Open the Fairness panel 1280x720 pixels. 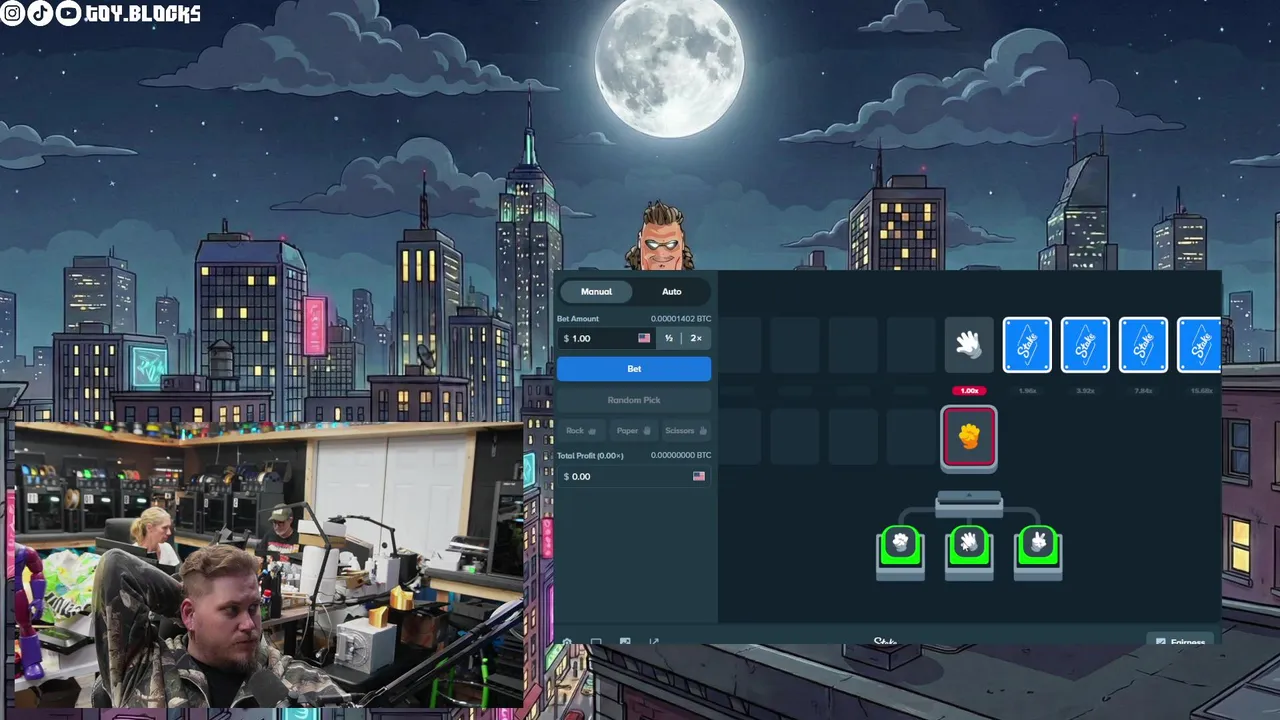1181,641
